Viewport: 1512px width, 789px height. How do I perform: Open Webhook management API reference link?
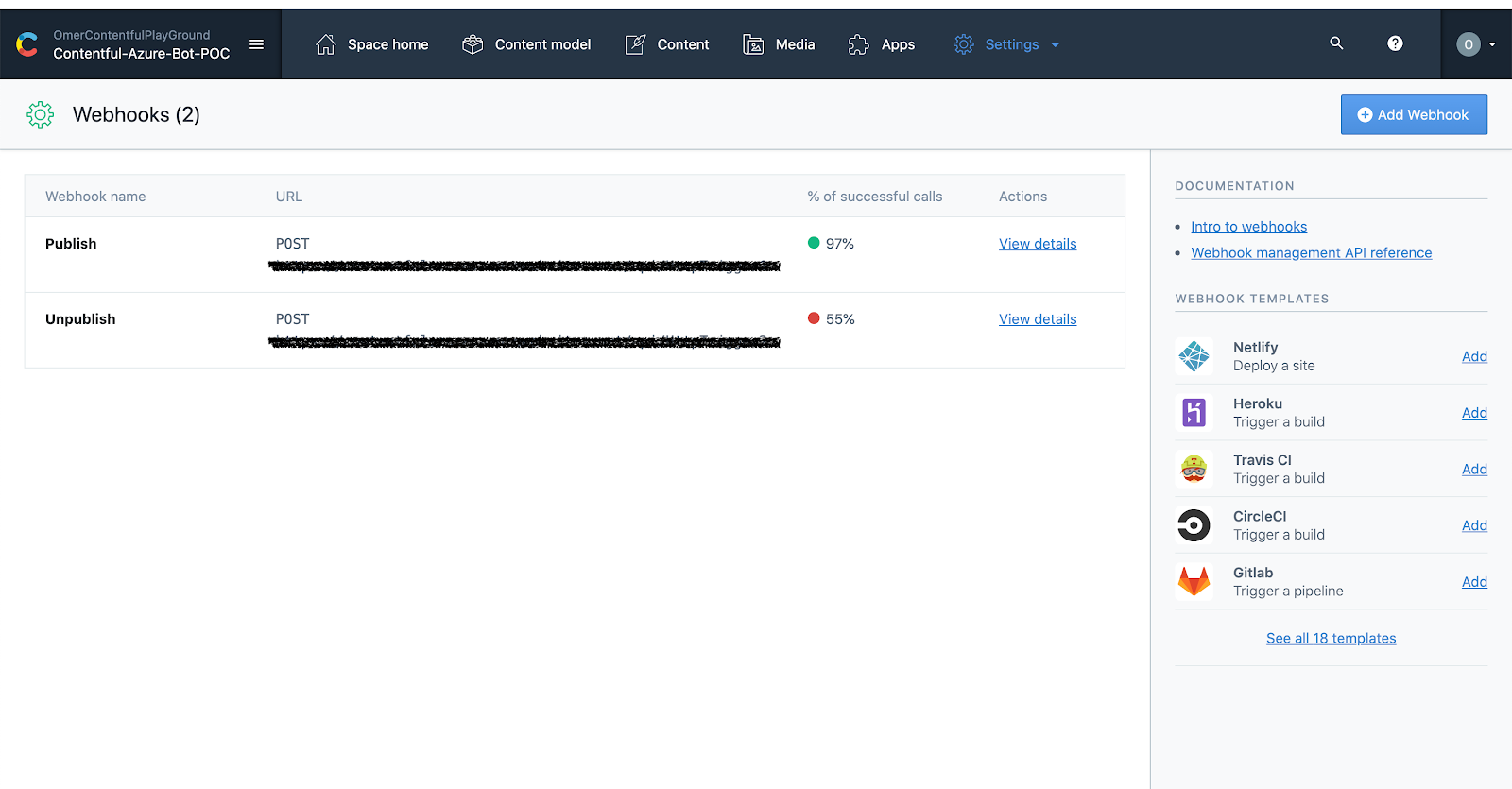(1311, 253)
